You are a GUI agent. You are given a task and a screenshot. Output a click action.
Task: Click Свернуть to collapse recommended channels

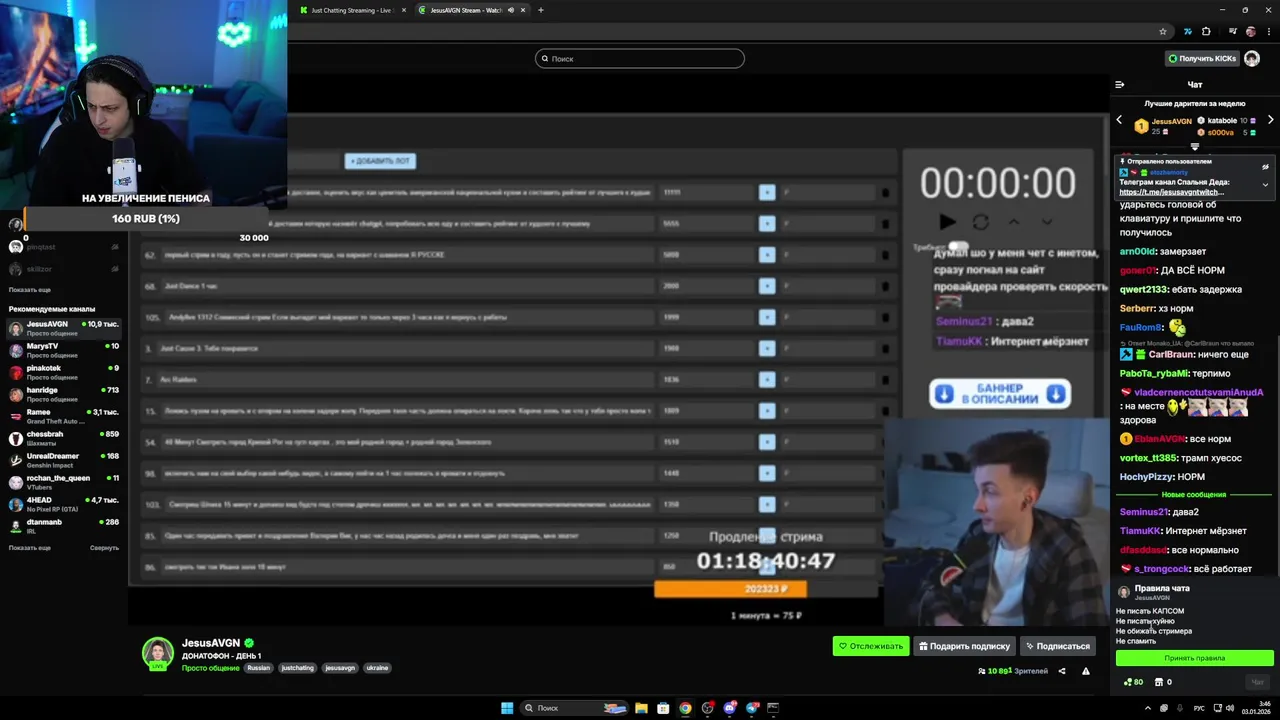click(104, 548)
